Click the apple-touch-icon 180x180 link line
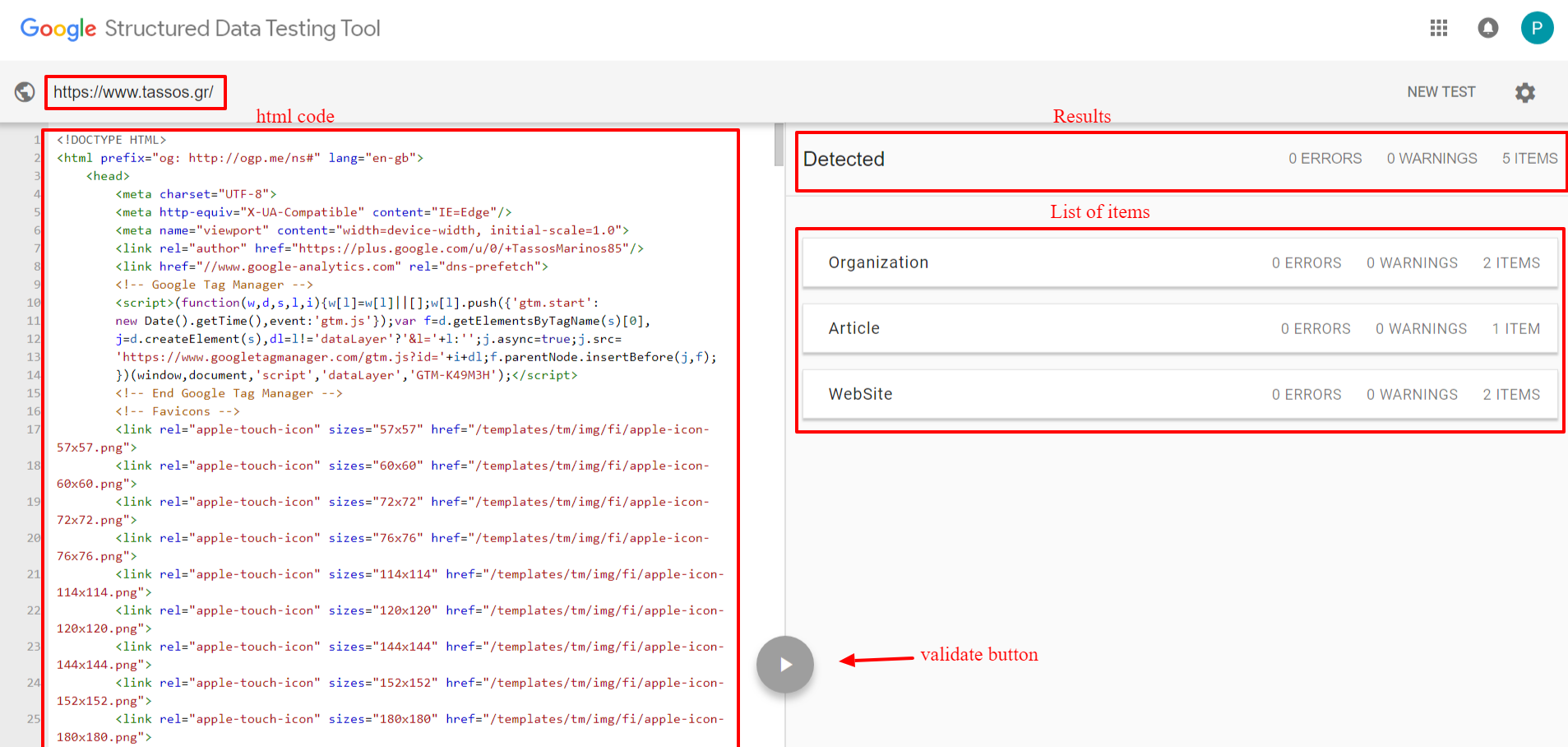The height and width of the screenshot is (747, 1568). pyautogui.click(x=391, y=728)
